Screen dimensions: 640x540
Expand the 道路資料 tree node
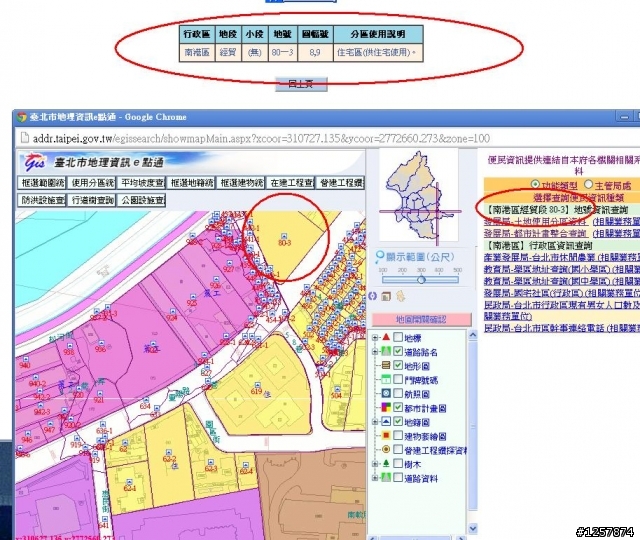point(375,478)
